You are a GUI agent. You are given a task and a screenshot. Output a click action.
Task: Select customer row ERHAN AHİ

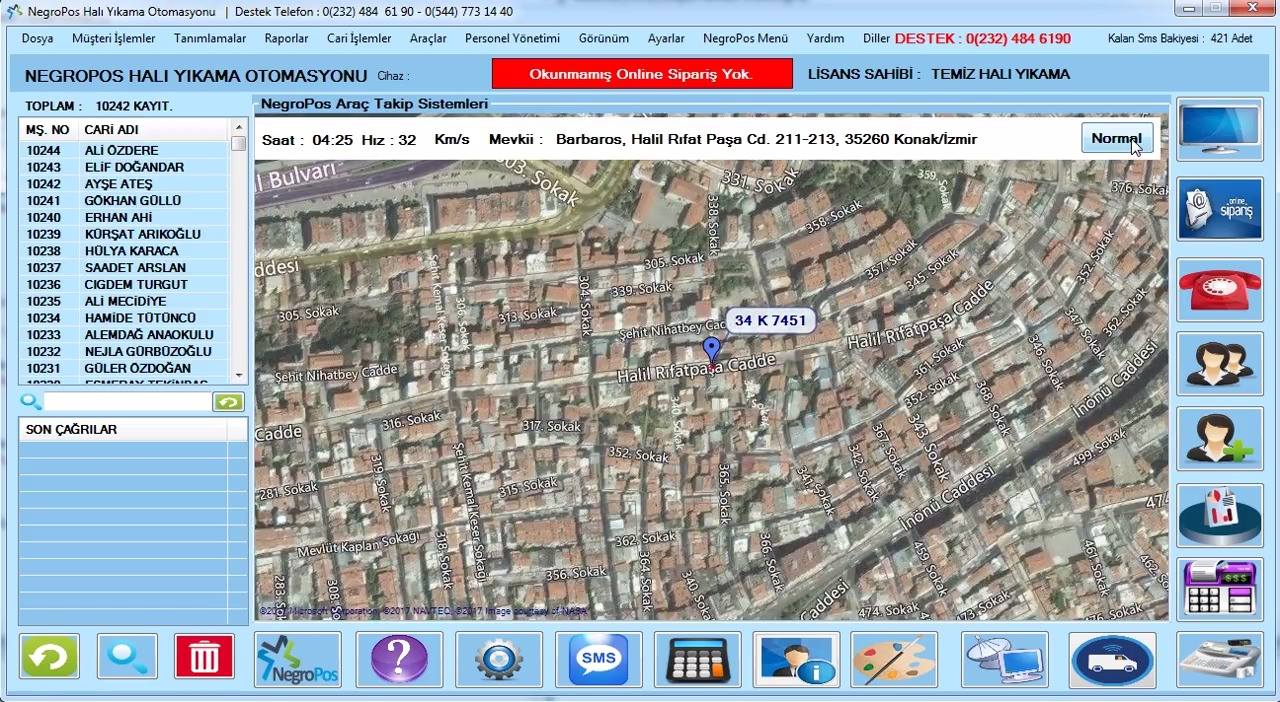click(124, 217)
